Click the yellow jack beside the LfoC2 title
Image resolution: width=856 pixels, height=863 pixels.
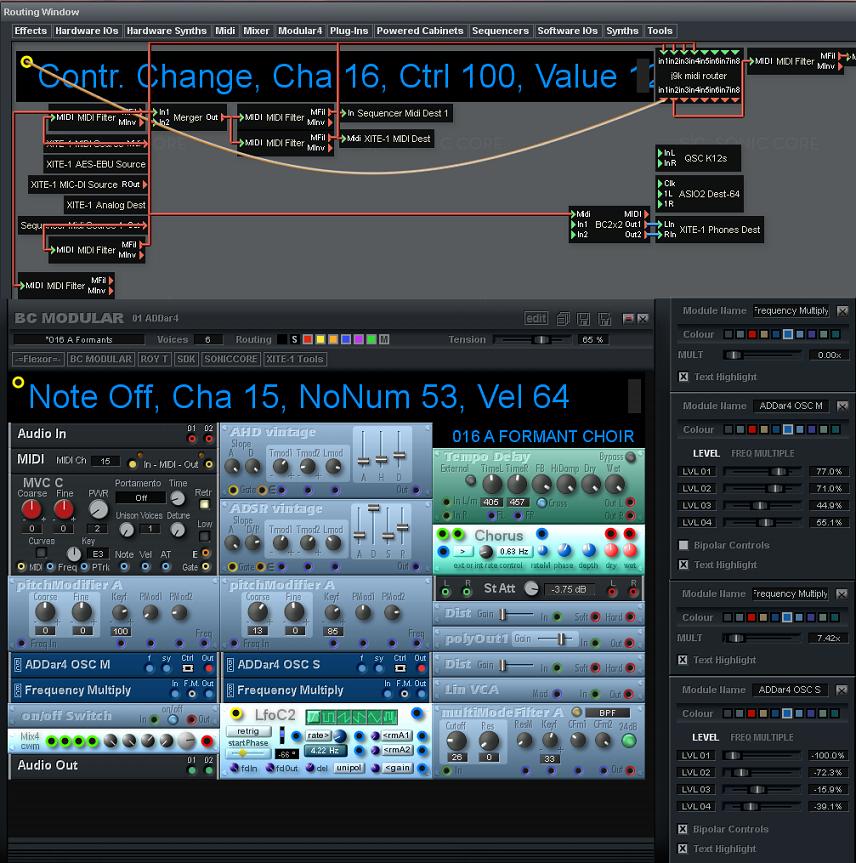[236, 714]
